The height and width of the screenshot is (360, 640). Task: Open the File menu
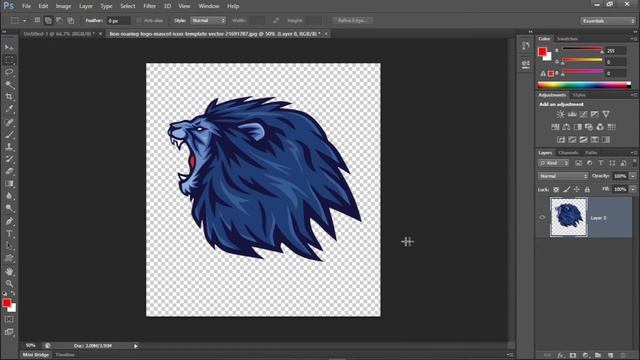(26, 6)
